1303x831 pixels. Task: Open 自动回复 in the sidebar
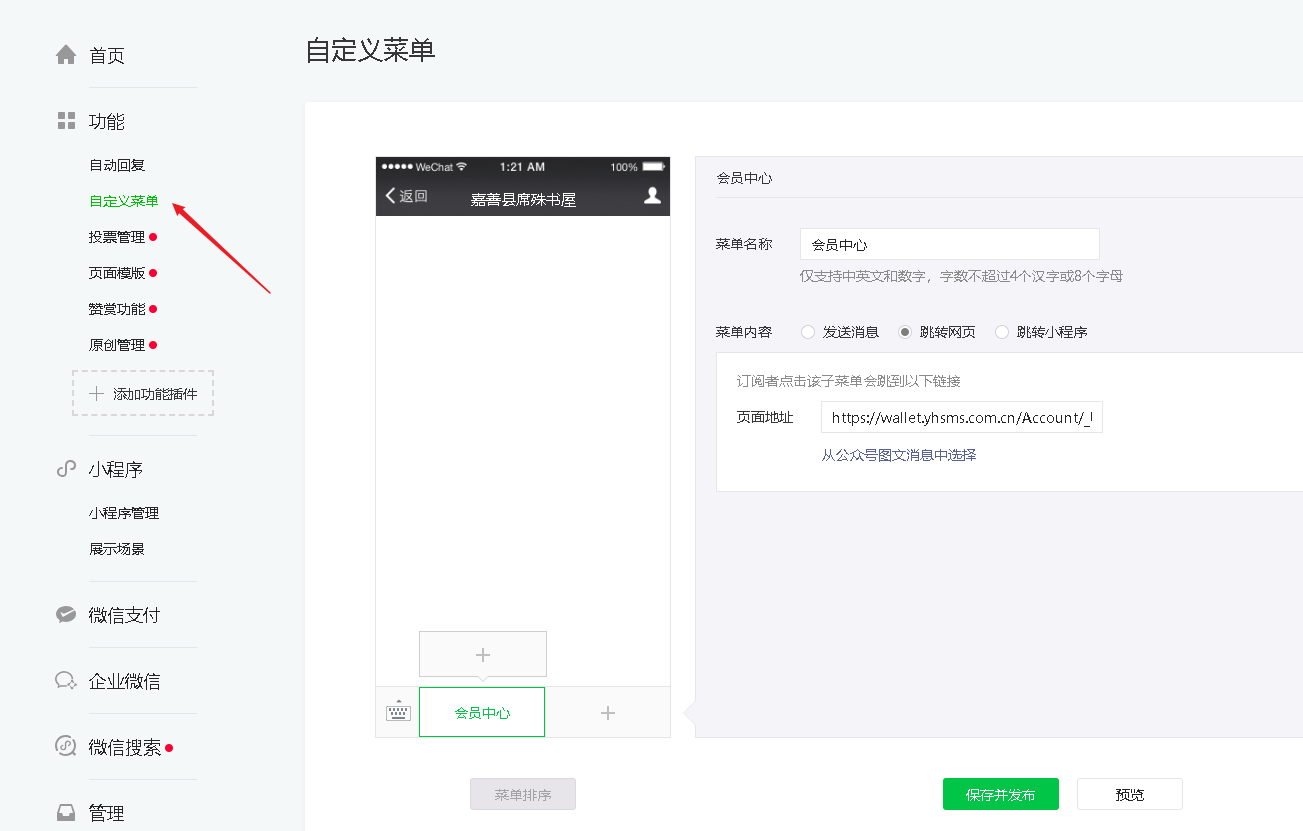[x=117, y=165]
